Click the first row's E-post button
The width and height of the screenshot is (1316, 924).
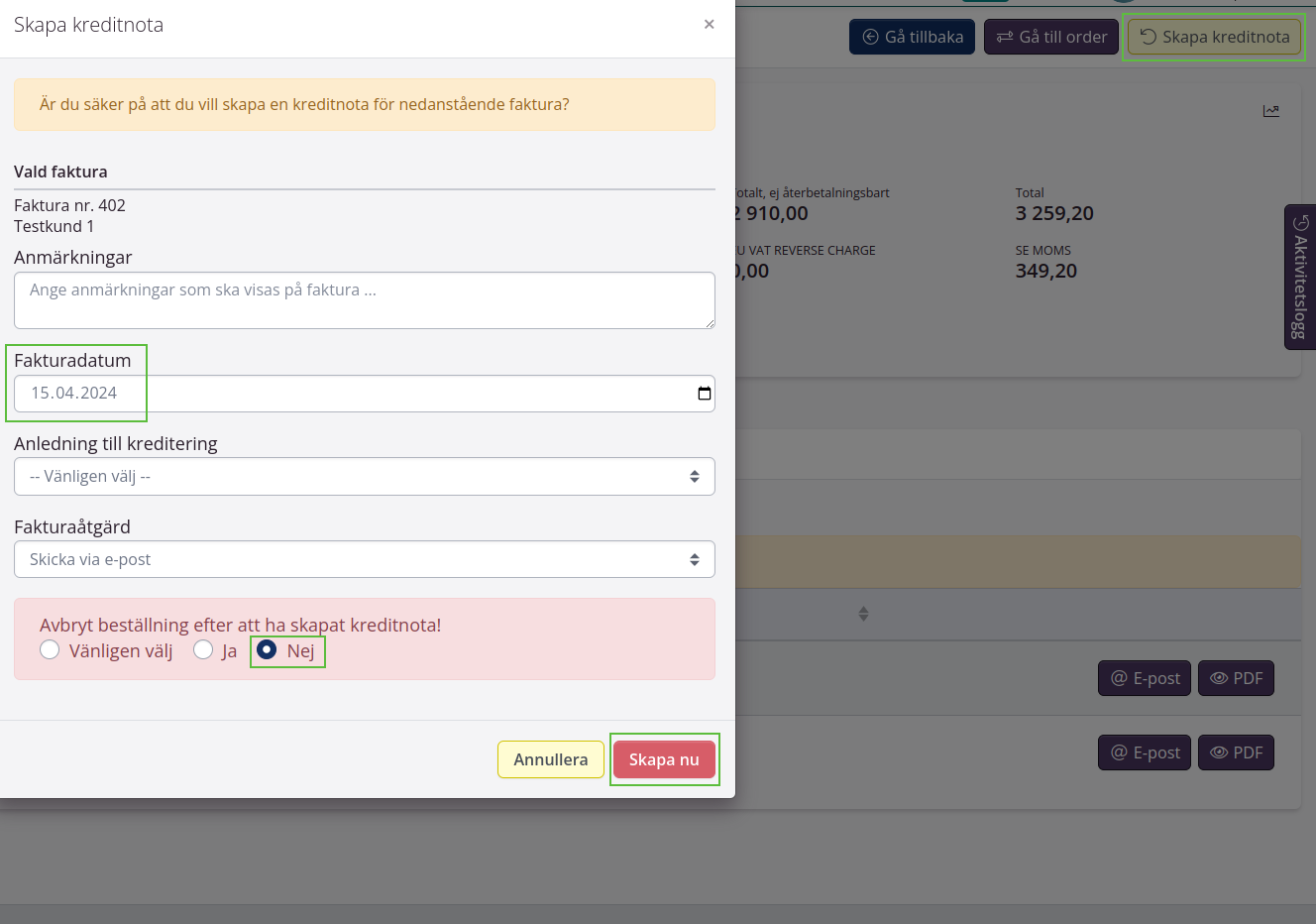pyautogui.click(x=1145, y=678)
